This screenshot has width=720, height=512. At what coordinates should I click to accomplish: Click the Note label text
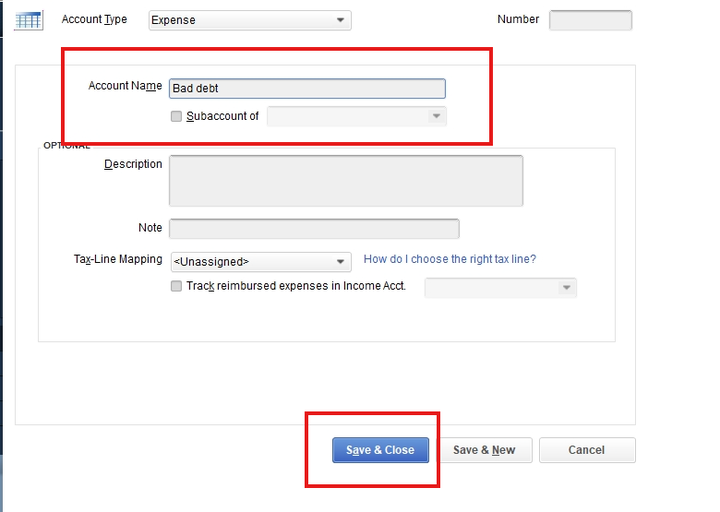click(x=150, y=228)
